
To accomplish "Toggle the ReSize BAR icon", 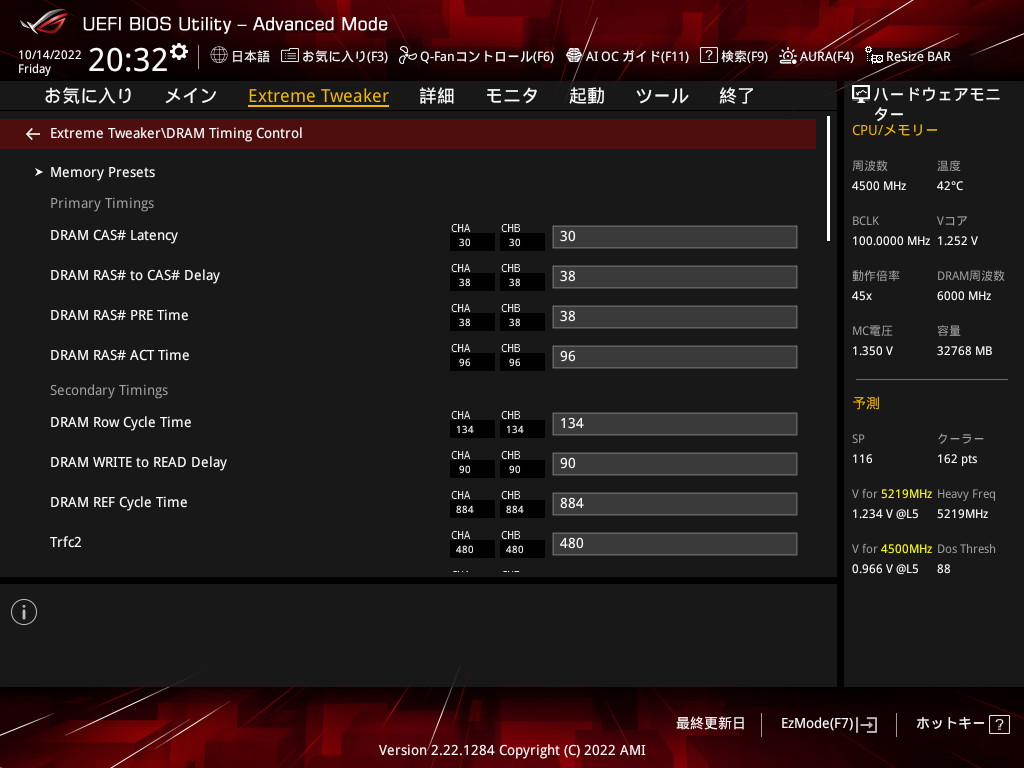I will point(874,56).
